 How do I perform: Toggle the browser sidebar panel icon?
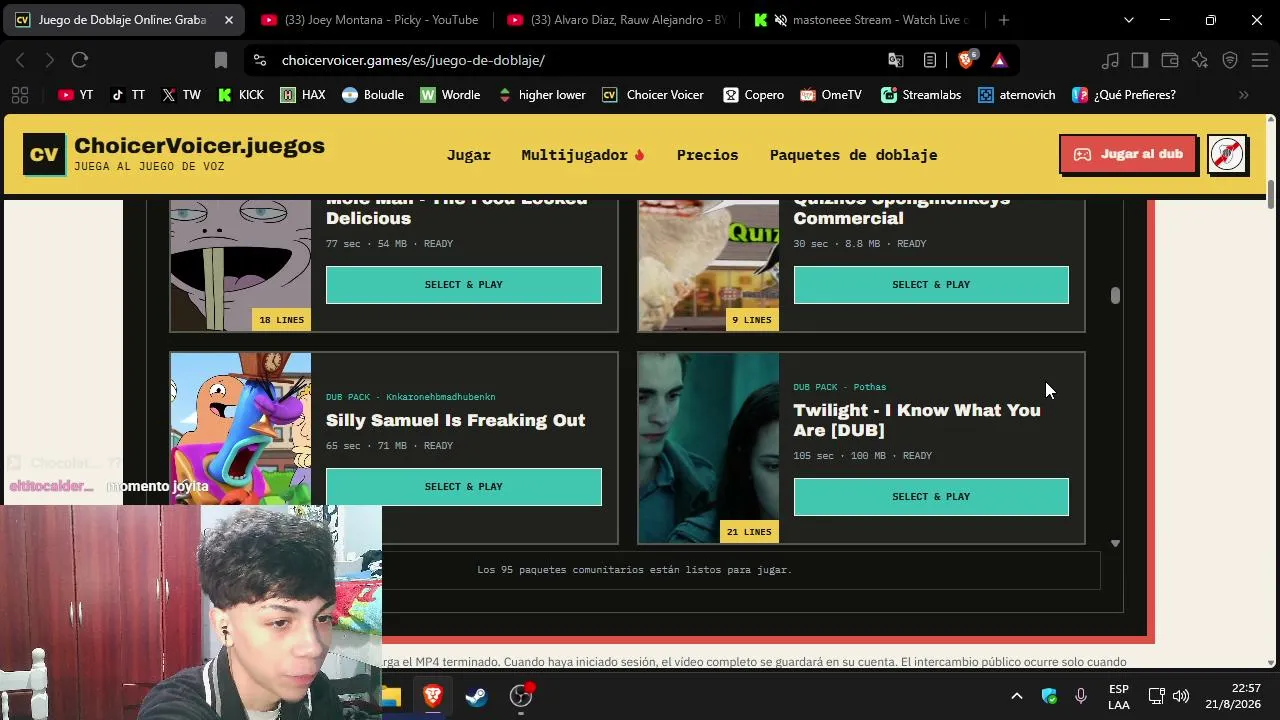(x=1140, y=60)
